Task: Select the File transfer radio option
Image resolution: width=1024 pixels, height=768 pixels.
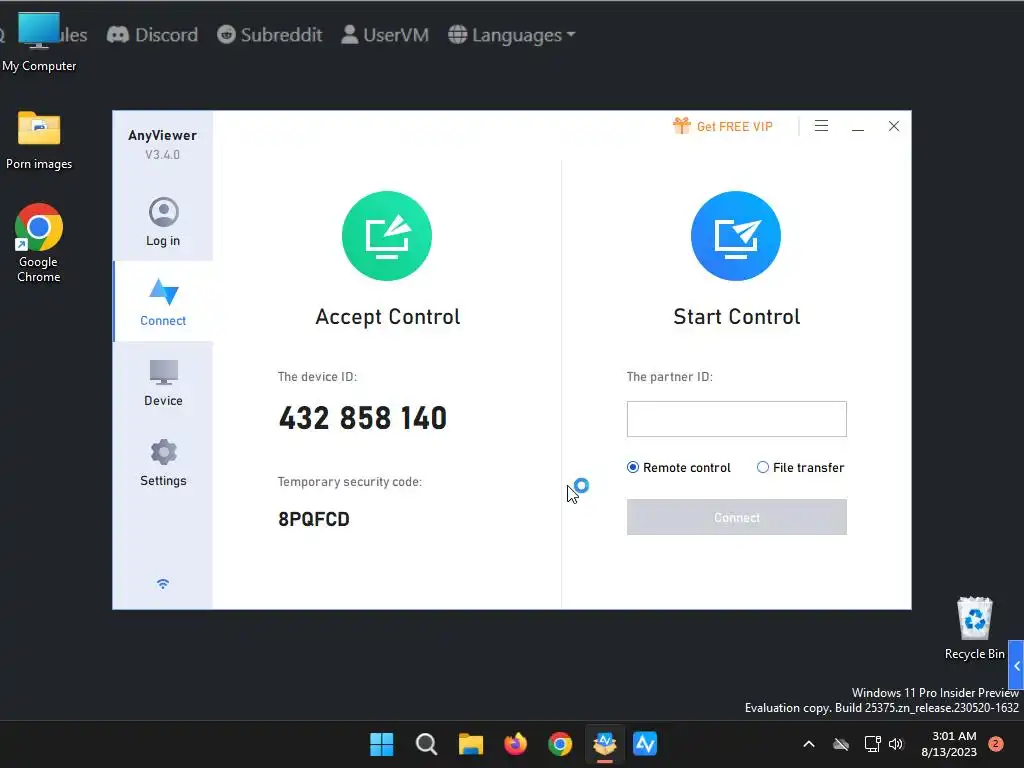Action: pyautogui.click(x=801, y=468)
